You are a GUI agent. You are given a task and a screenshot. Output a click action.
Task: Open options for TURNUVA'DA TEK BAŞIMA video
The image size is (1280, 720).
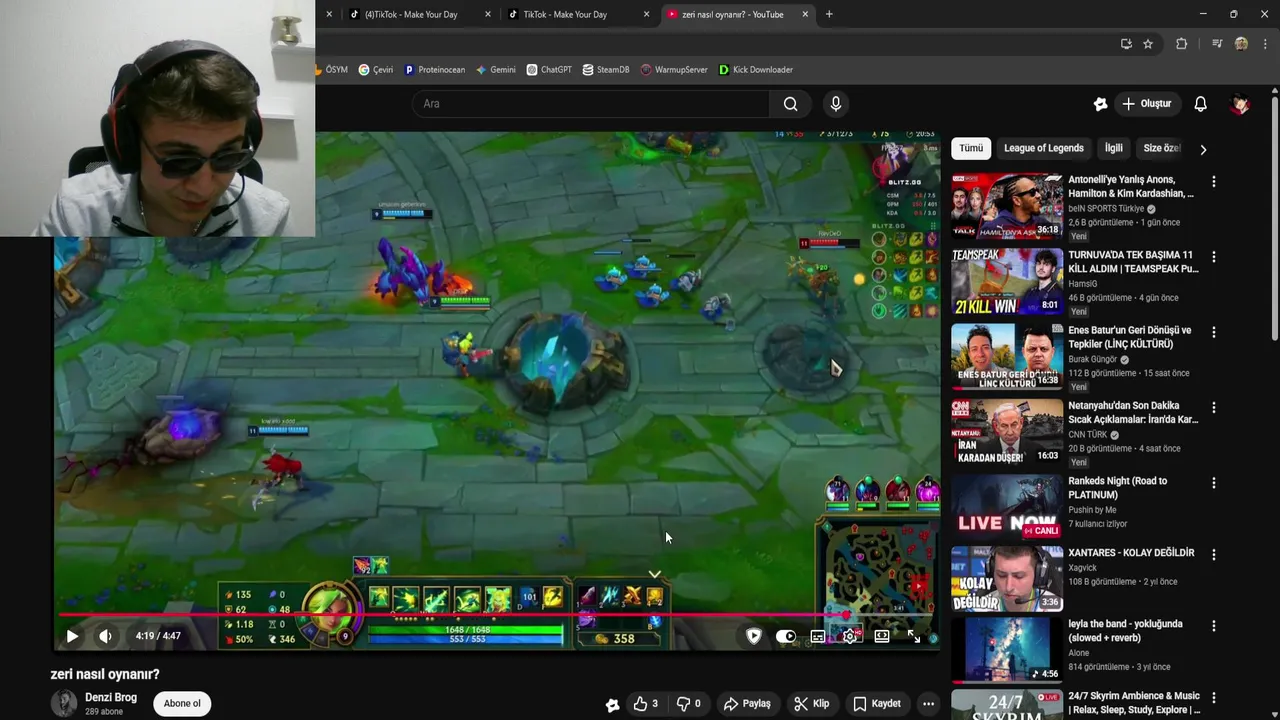pos(1214,257)
